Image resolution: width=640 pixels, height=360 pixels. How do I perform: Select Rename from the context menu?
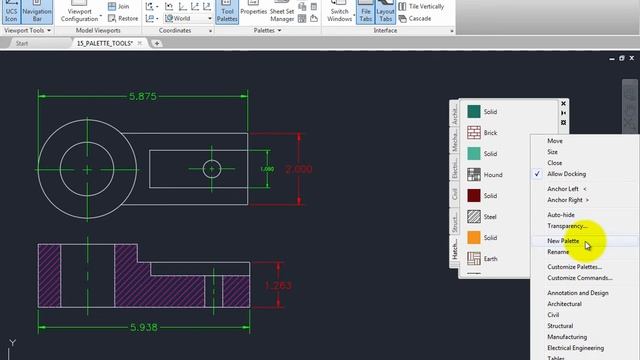pyautogui.click(x=558, y=252)
